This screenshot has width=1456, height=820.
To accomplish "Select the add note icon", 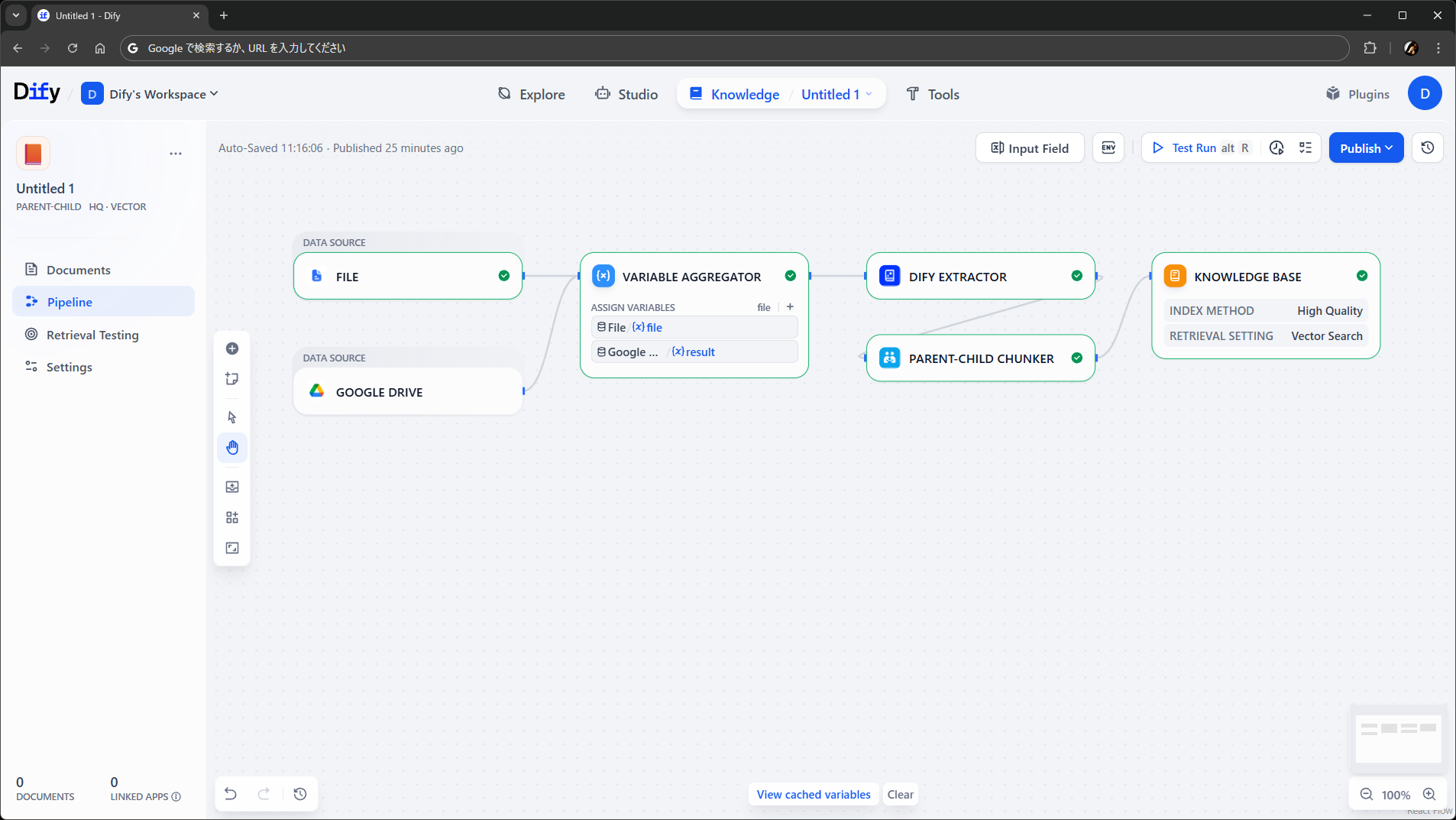I will pos(232,379).
